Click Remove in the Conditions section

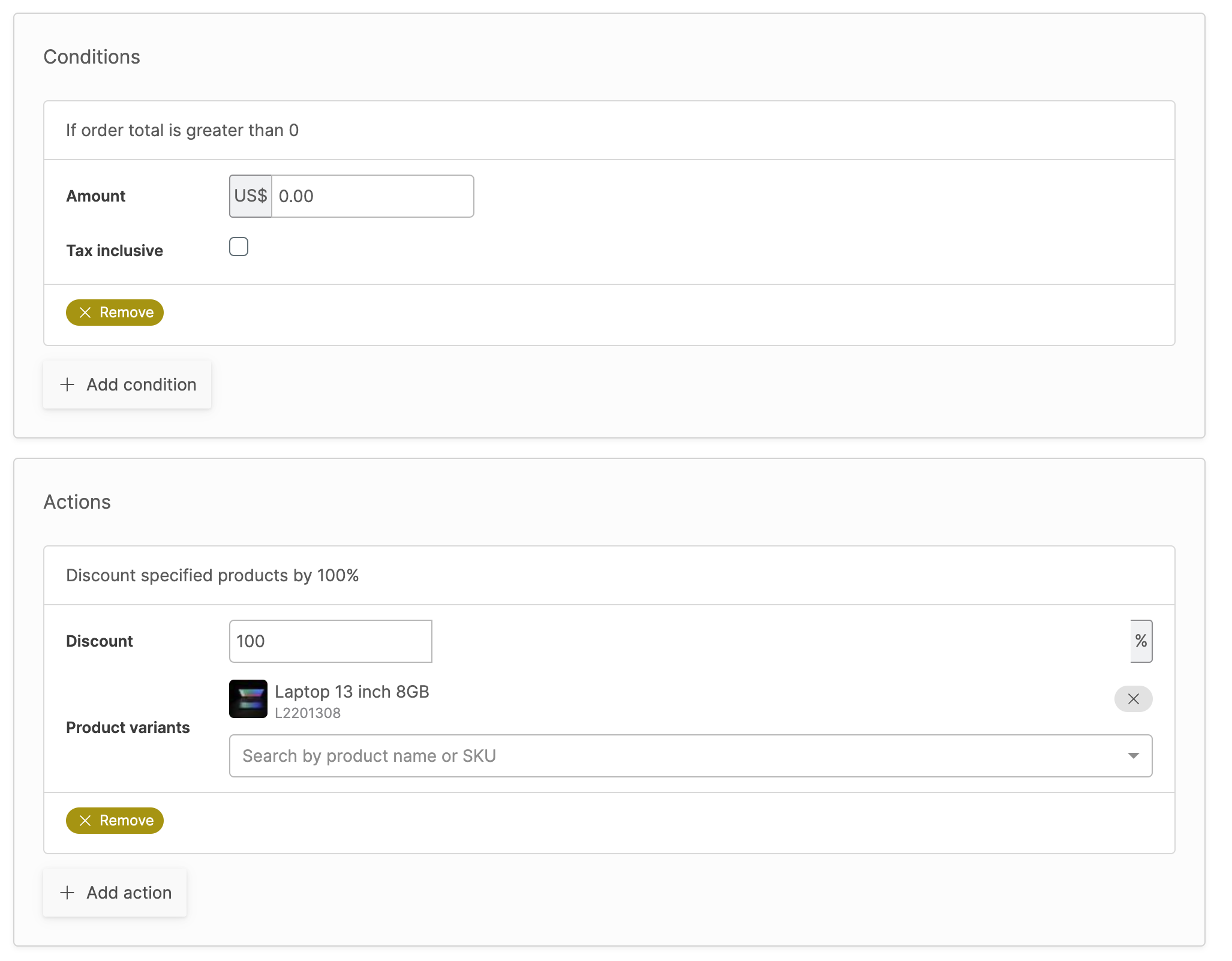pos(115,312)
